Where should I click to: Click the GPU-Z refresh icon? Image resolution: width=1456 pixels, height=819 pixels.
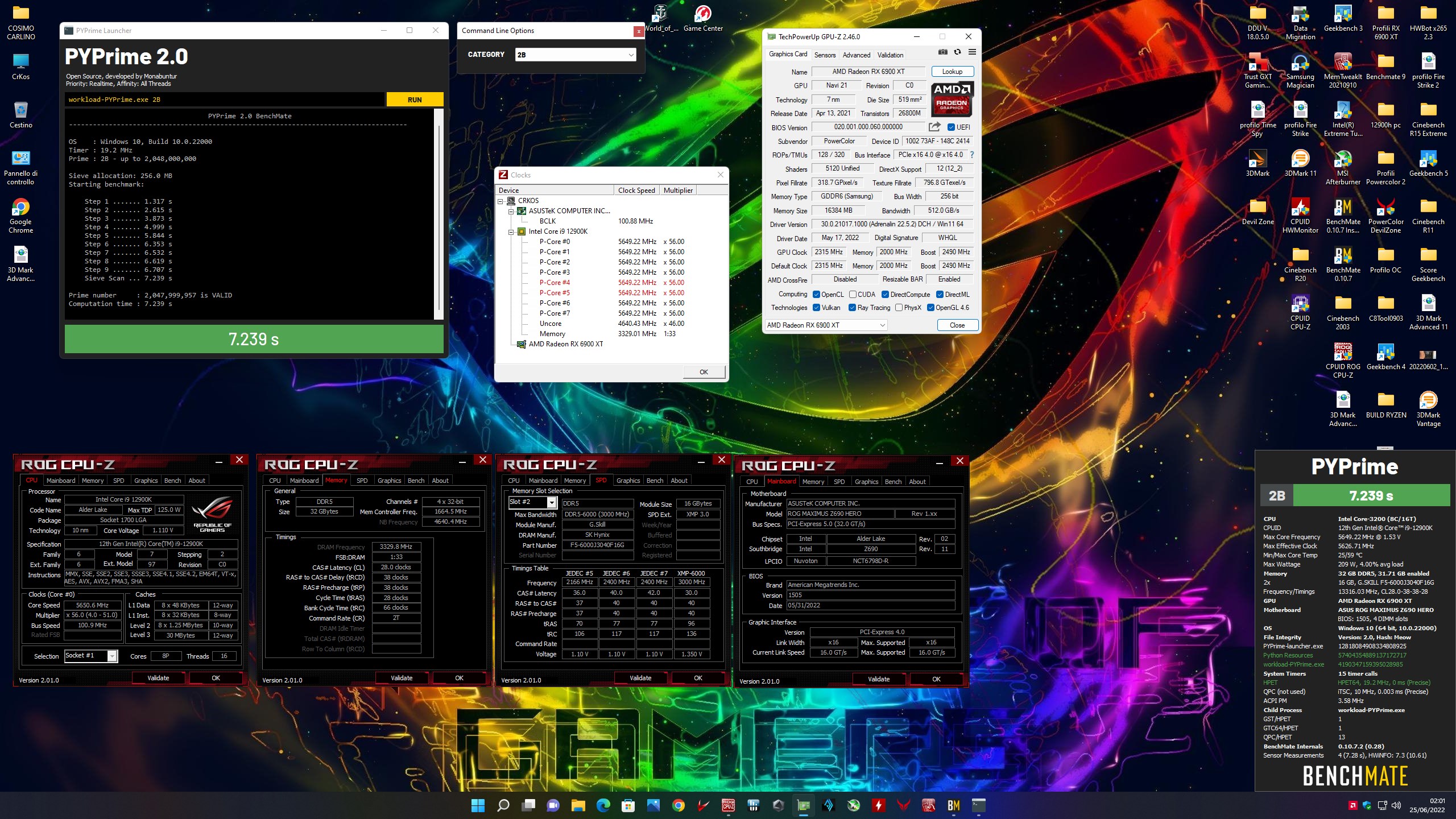tap(957, 52)
